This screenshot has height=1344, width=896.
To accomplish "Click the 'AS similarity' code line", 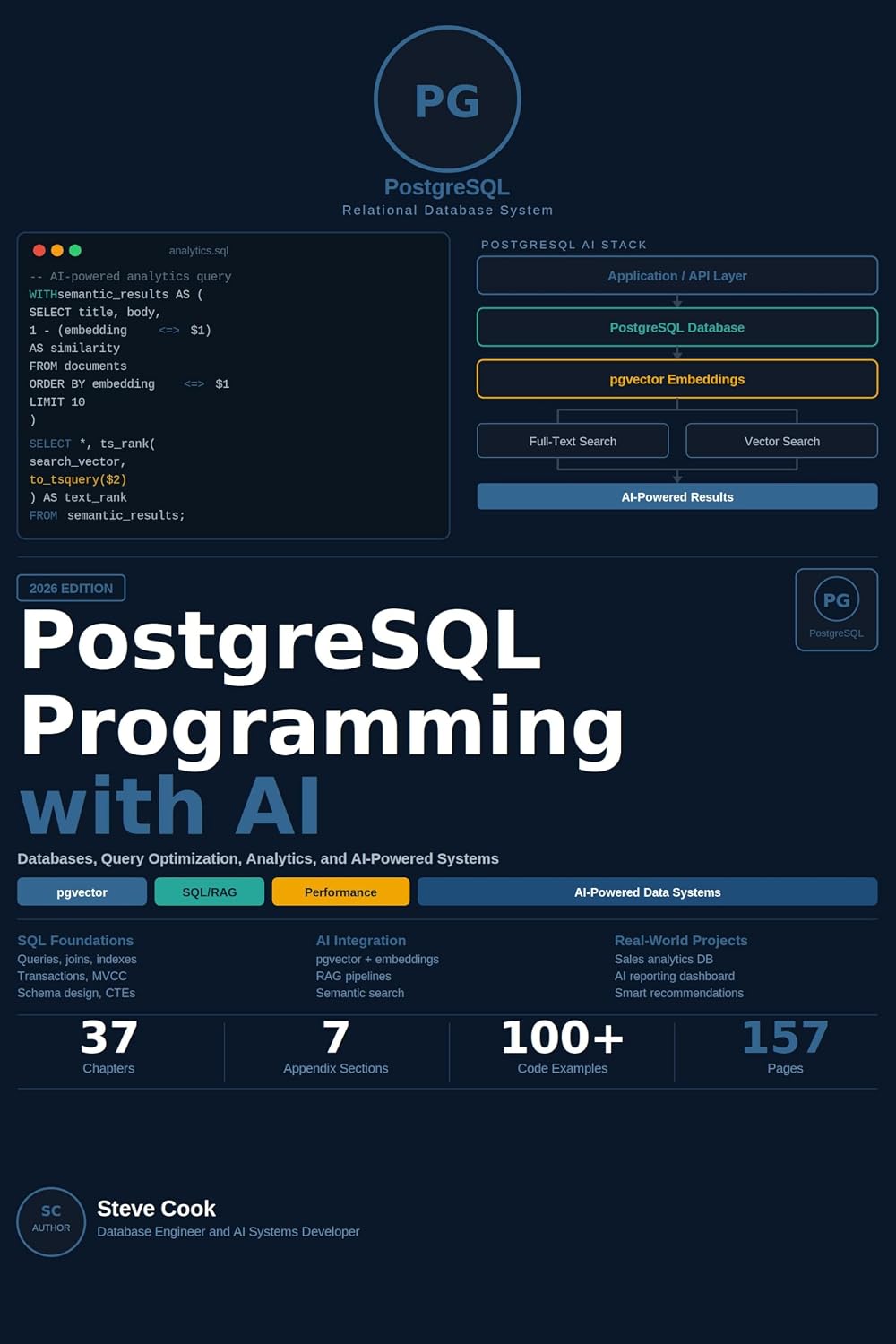I will click(x=74, y=349).
